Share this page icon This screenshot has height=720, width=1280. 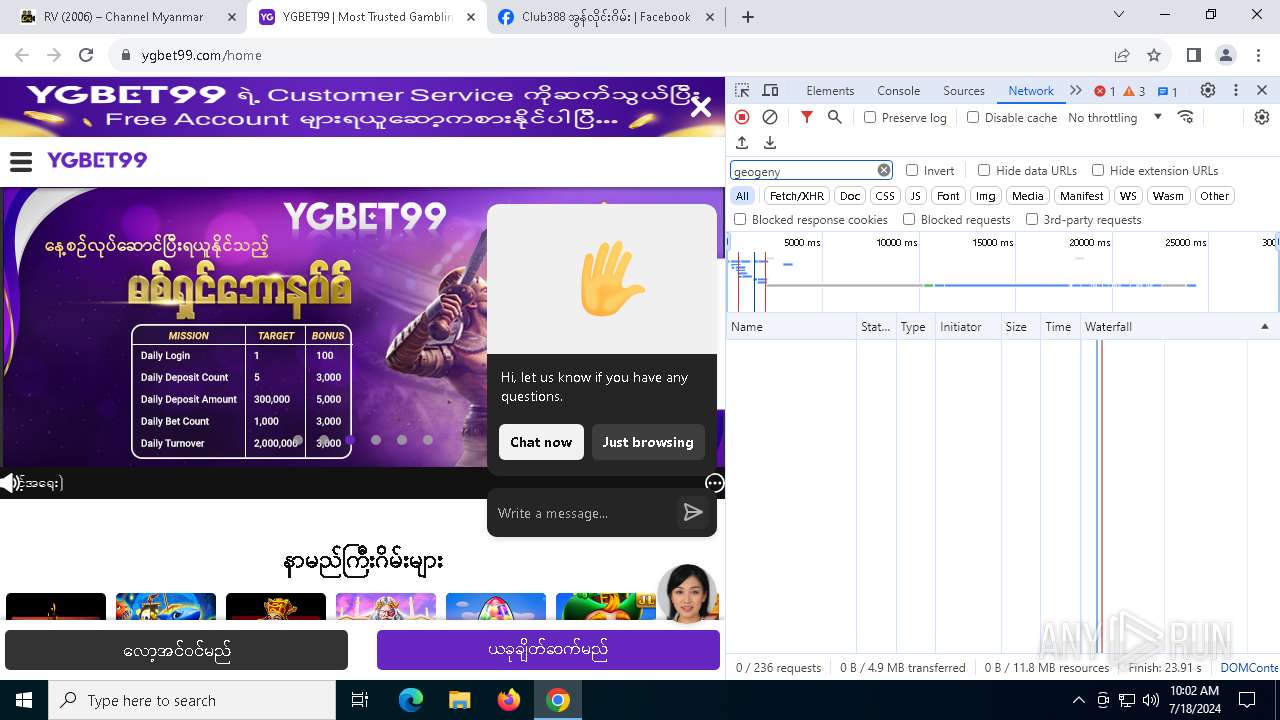pos(1122,55)
